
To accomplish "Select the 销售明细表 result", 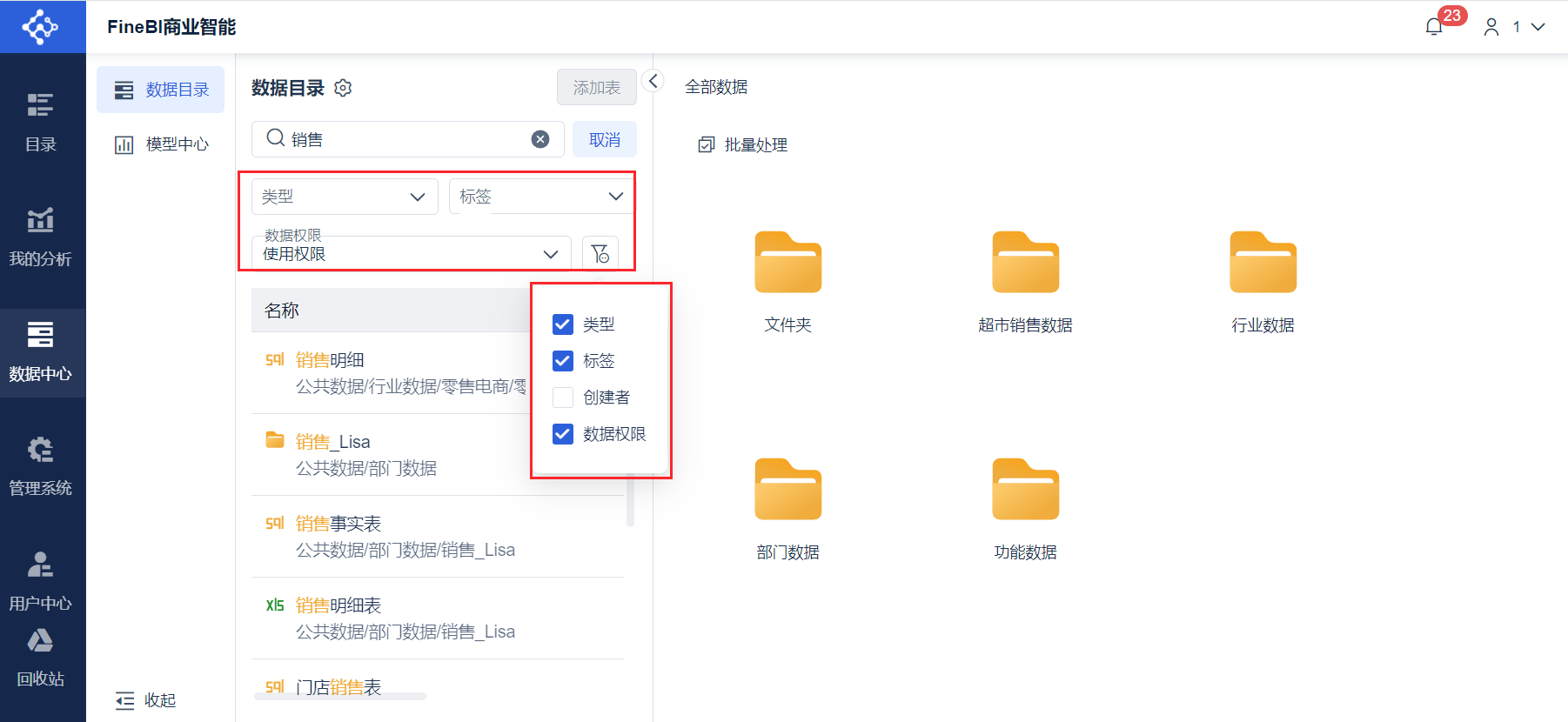I will point(438,618).
